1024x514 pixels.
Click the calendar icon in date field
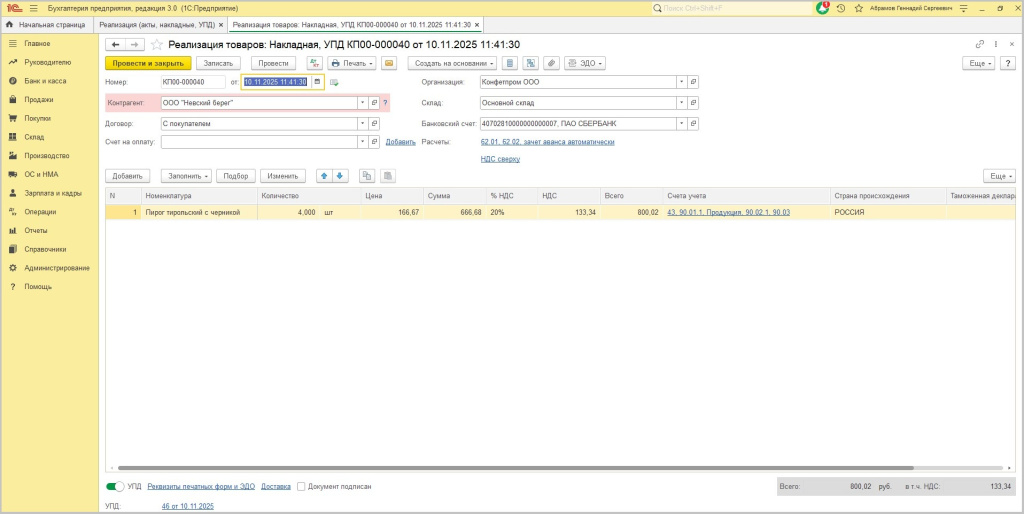(x=317, y=82)
